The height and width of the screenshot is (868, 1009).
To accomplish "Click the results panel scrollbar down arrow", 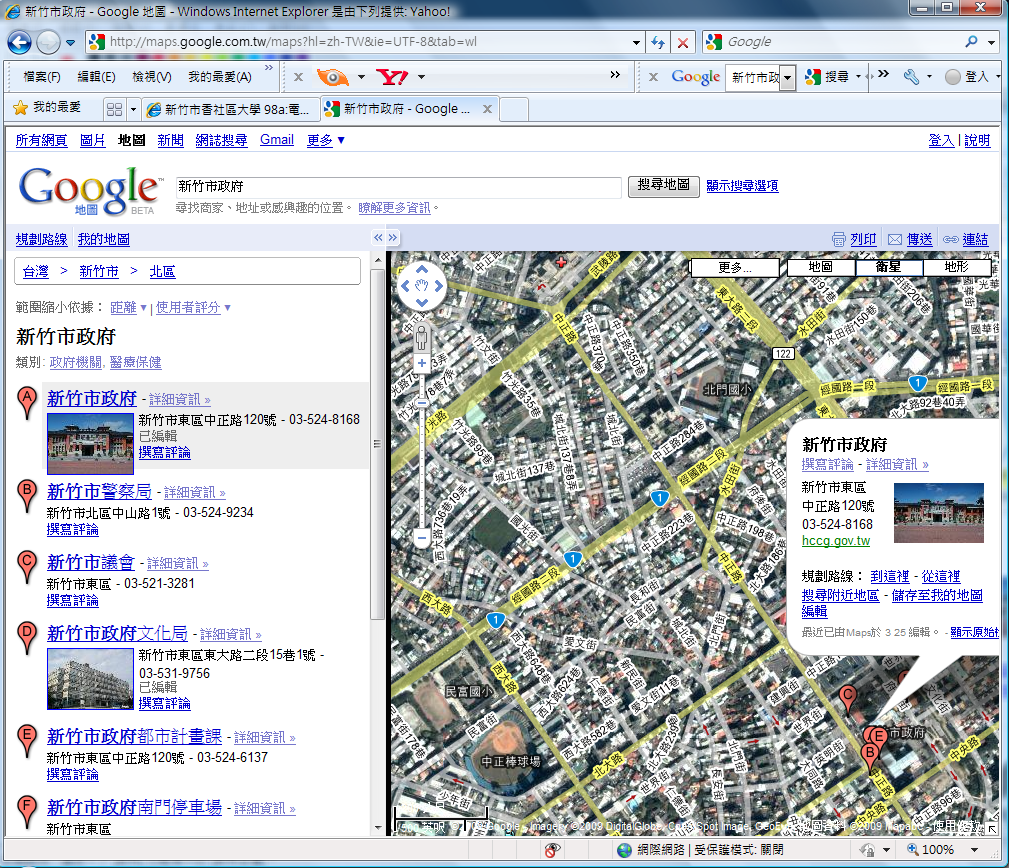I will (378, 827).
